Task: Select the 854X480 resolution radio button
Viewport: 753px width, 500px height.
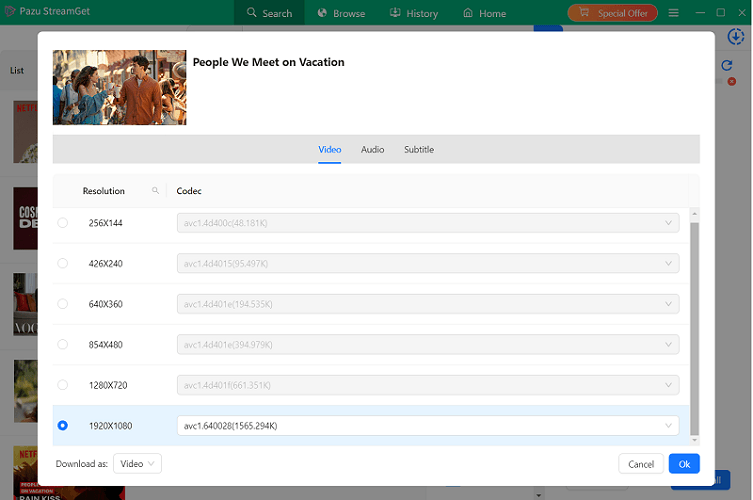Action: coord(62,344)
